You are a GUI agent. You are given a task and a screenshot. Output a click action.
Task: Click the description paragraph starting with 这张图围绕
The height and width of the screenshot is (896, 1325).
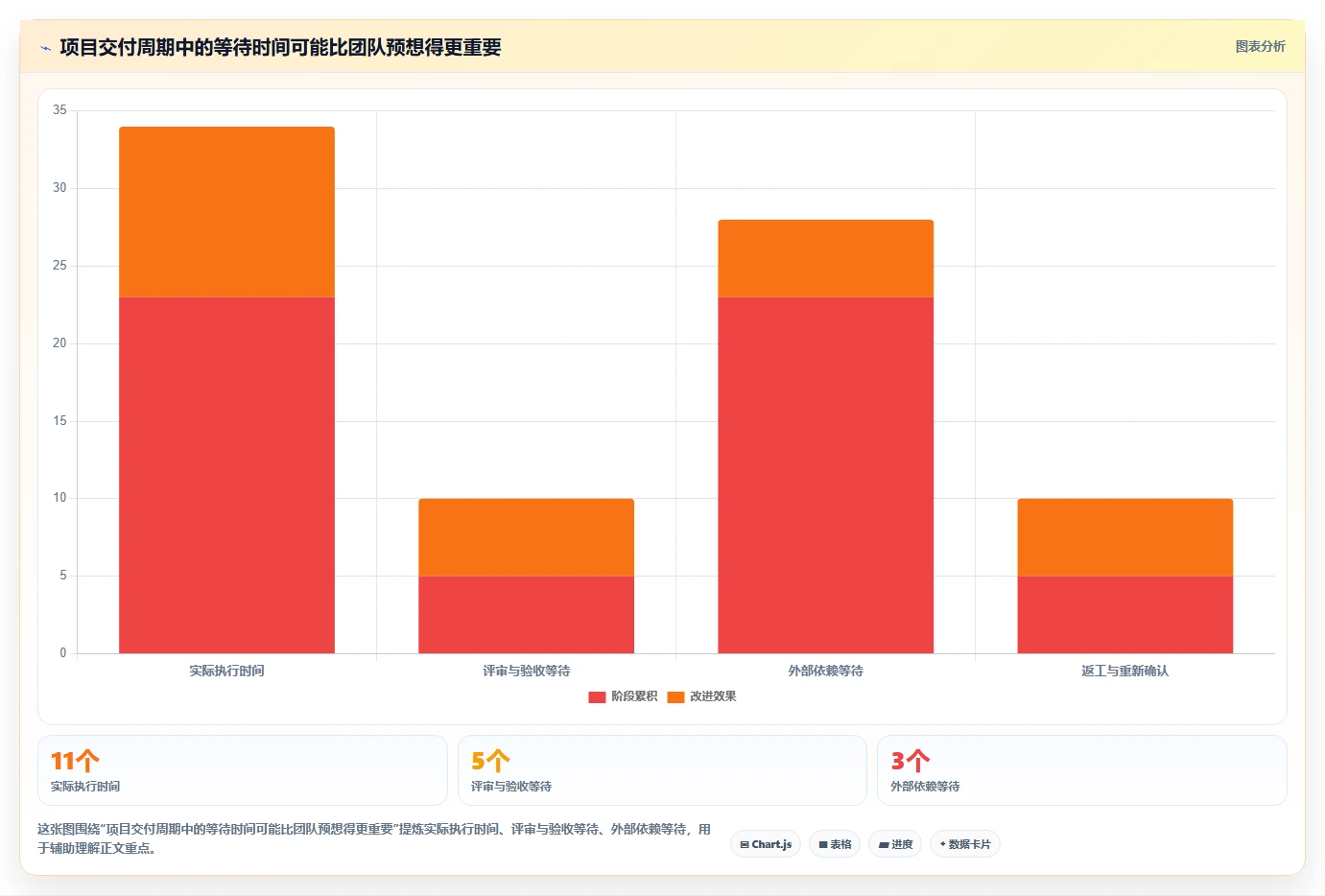coord(374,838)
